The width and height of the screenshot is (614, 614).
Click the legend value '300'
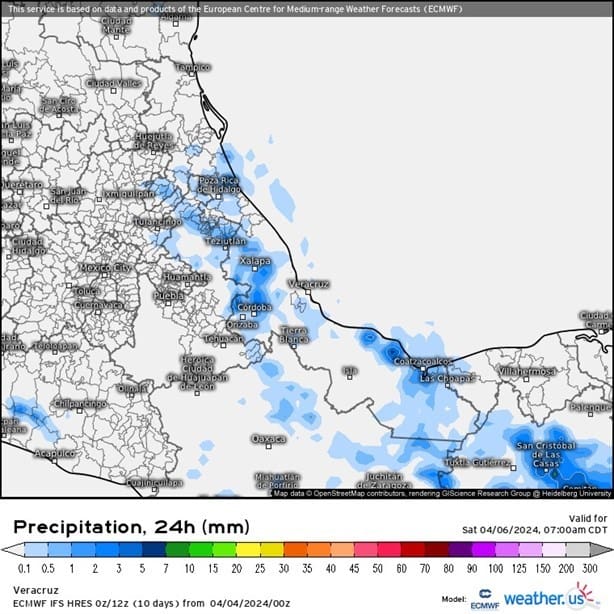point(590,568)
